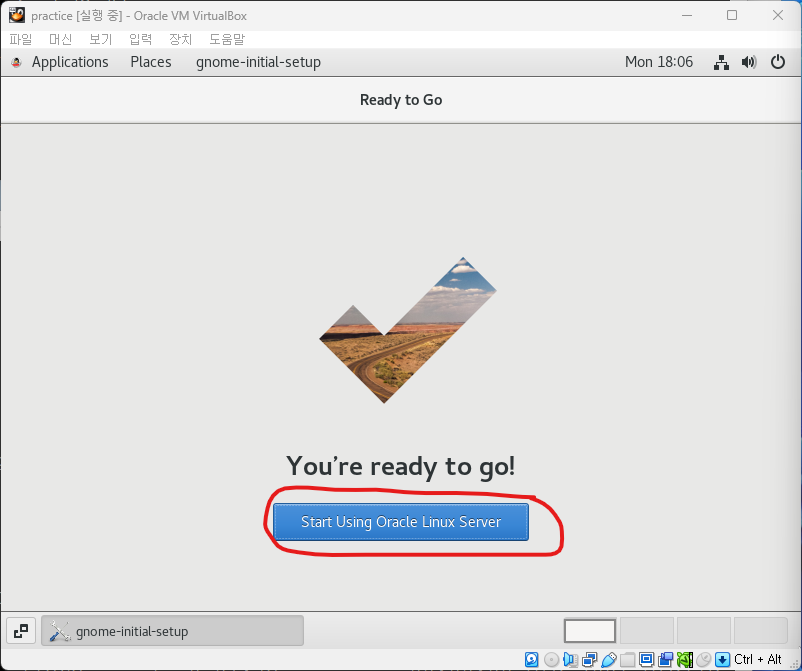Click the network adapters status icon
This screenshot has width=802, height=671.
click(589, 659)
